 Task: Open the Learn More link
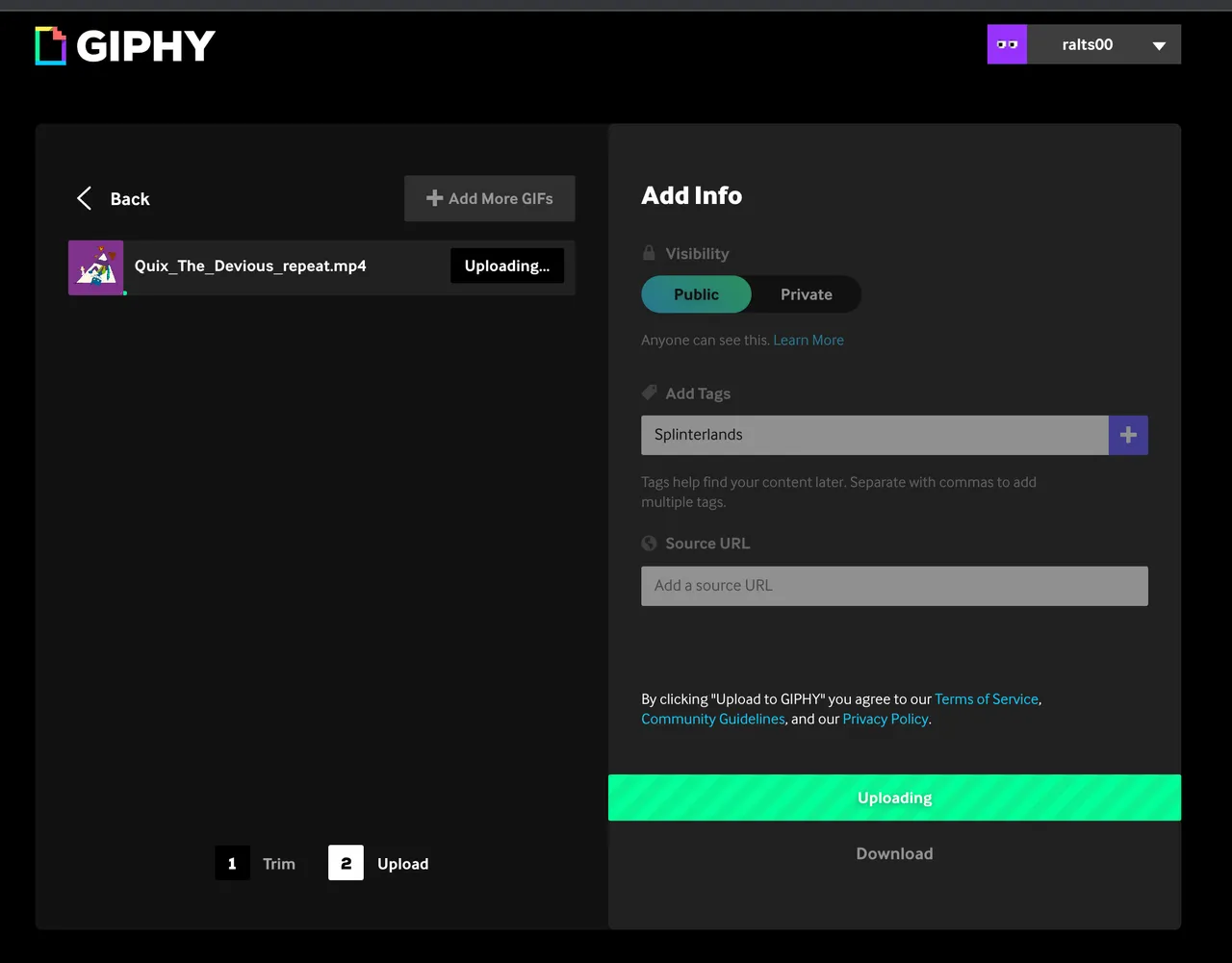[x=808, y=340]
